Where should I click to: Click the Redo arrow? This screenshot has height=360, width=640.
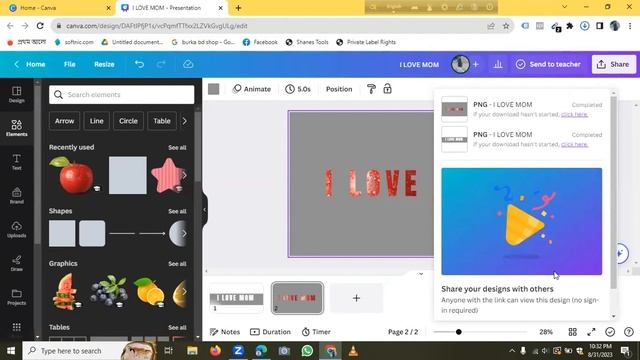point(161,64)
